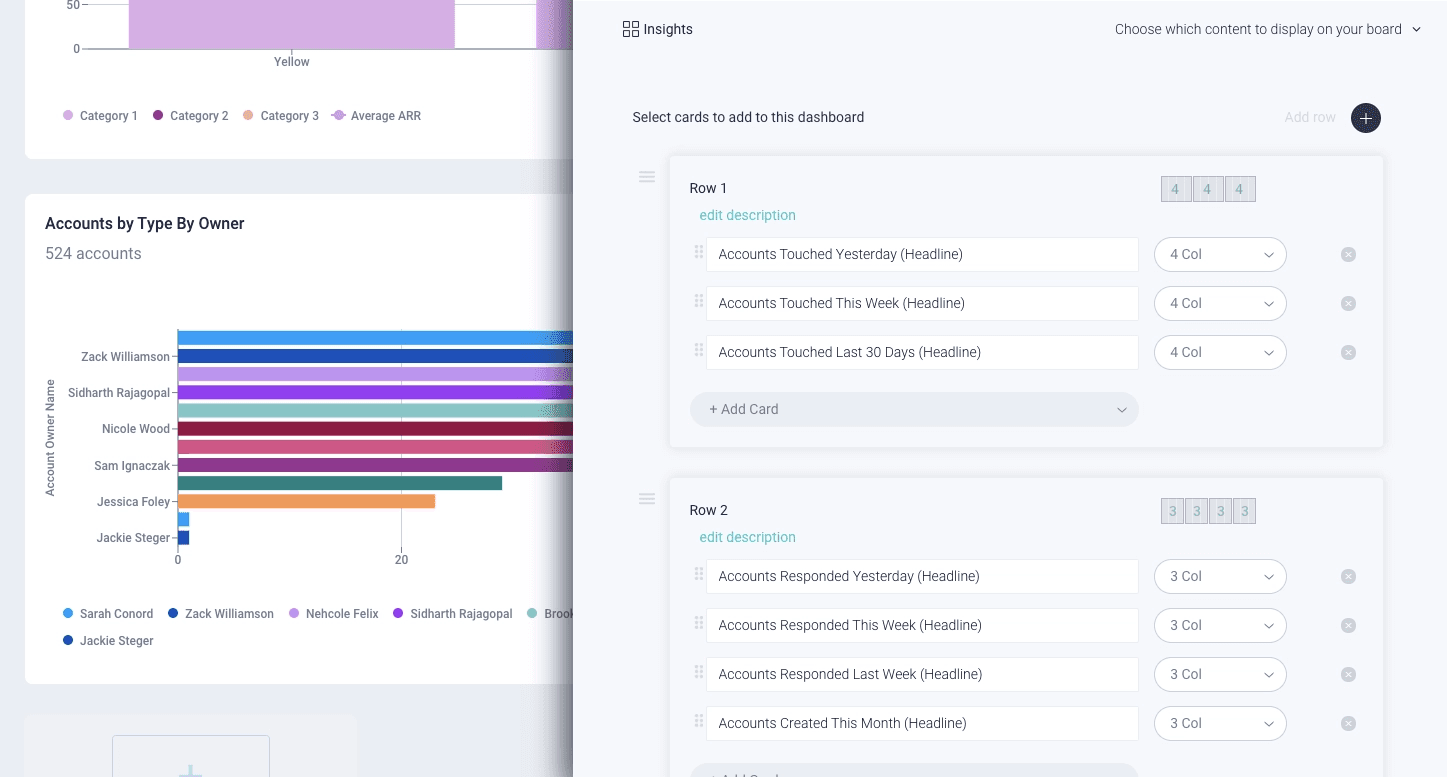This screenshot has width=1447, height=777.
Task: Open column width dropdown for Accounts Responded This Week
Action: click(x=1220, y=625)
